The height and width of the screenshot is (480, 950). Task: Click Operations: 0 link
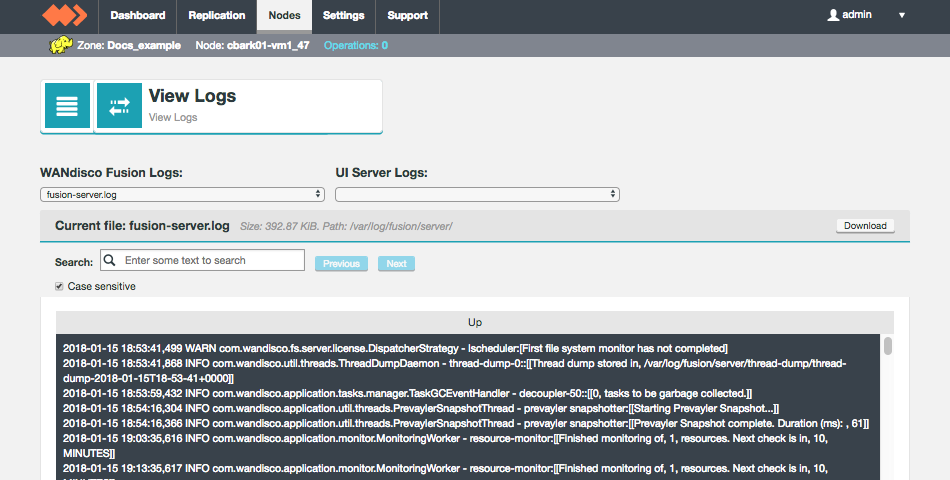(356, 45)
